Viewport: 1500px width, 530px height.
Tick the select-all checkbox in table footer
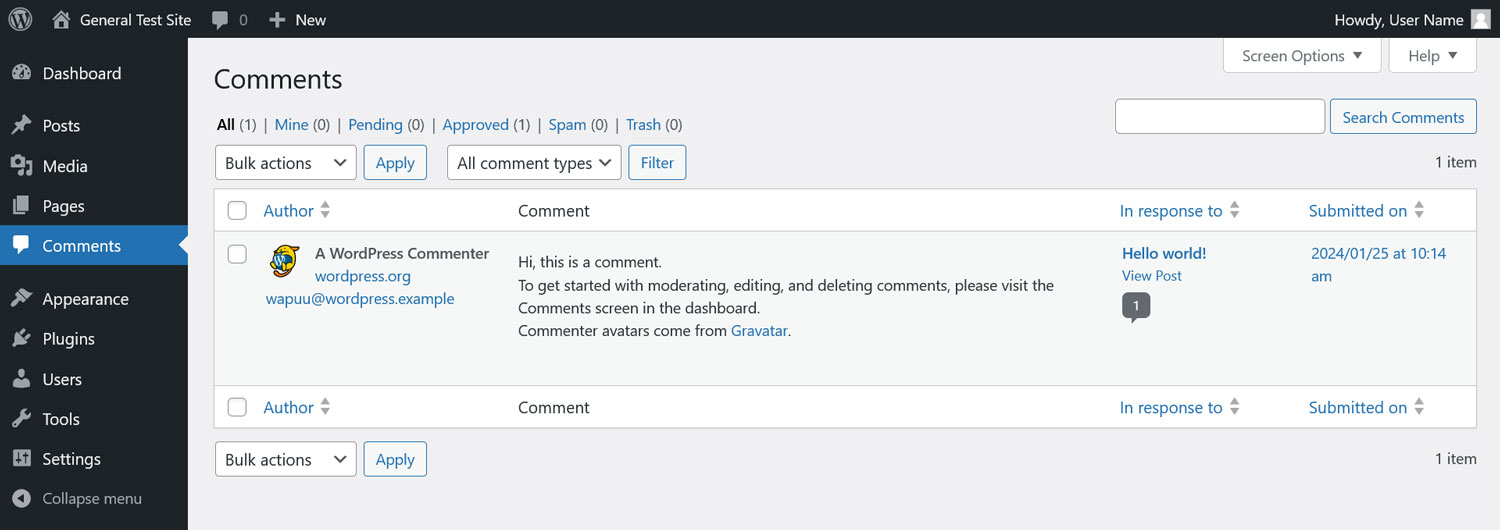237,407
